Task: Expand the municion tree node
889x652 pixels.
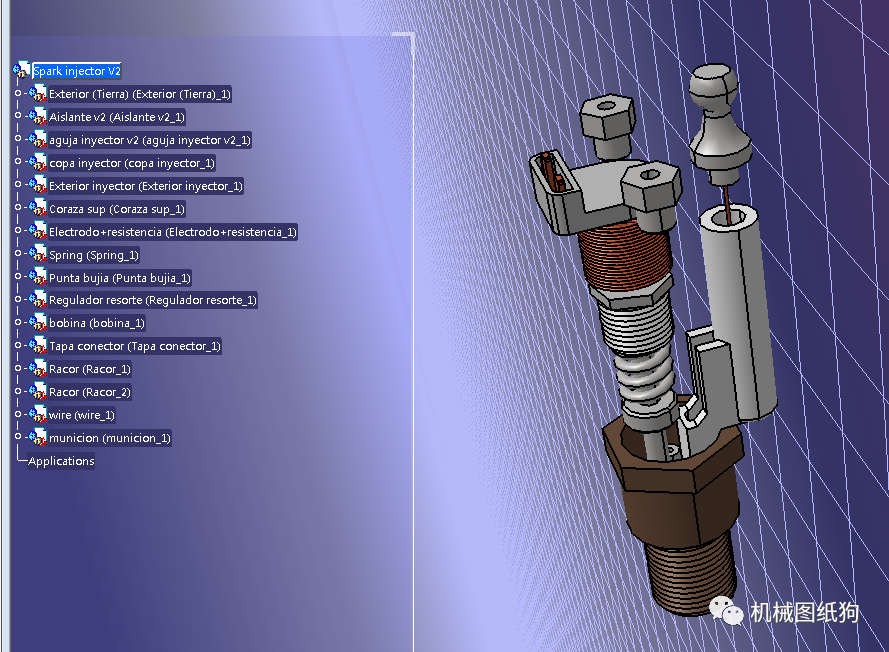Action: [x=18, y=437]
